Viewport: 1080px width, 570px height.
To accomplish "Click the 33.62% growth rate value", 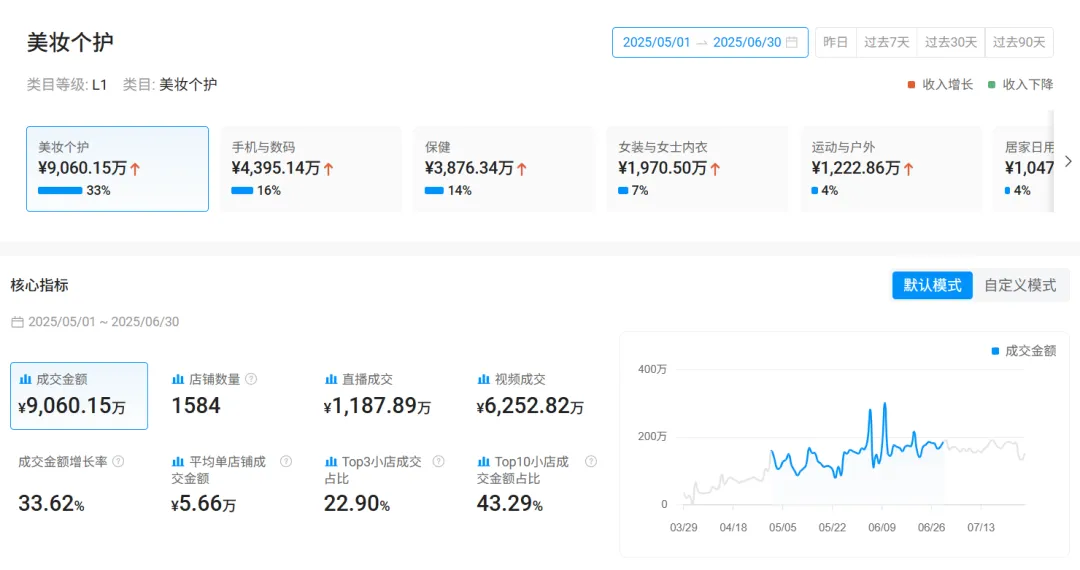I will (51, 503).
